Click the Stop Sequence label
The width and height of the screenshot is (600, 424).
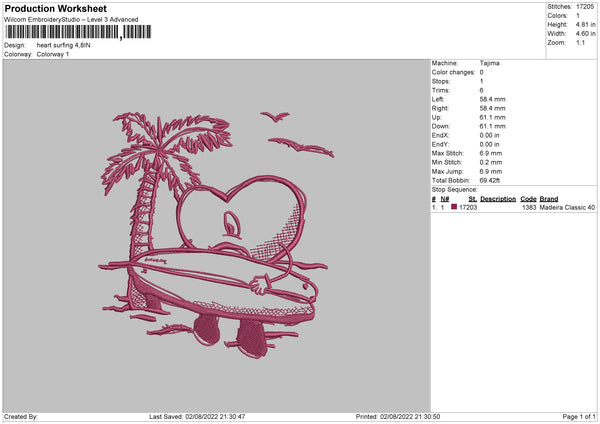tap(455, 188)
